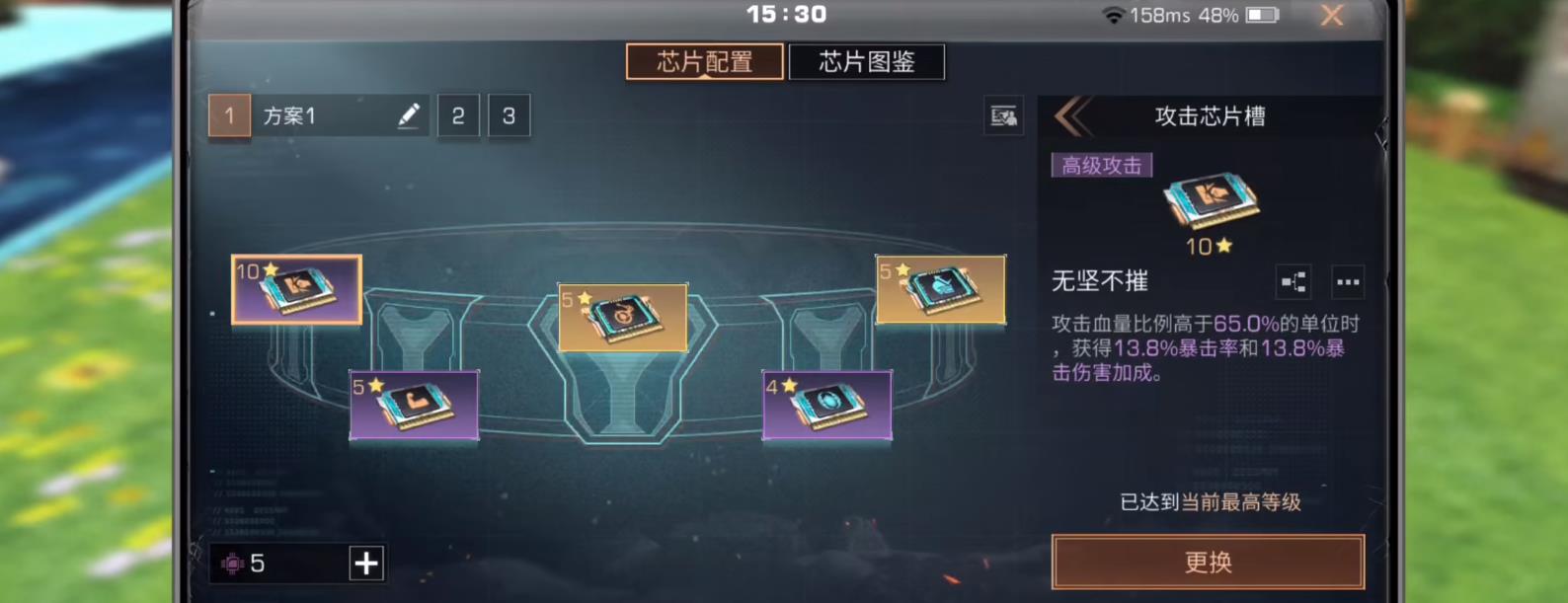Open the chip upgrade tree icon
1568x603 pixels.
click(x=1294, y=282)
